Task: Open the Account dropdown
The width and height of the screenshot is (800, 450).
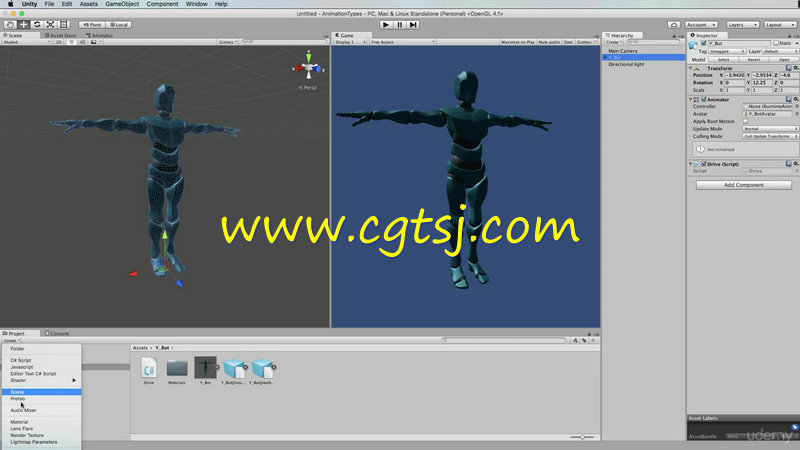Action: 701,24
